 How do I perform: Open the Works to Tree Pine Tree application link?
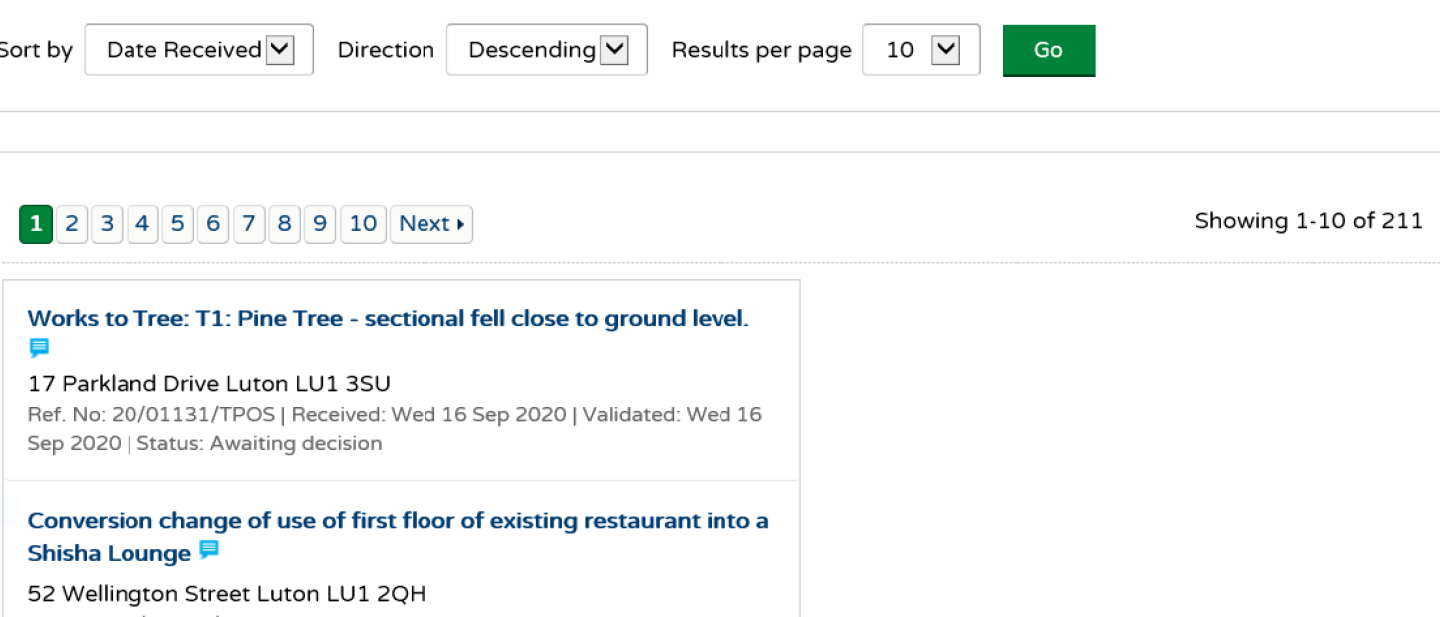388,318
